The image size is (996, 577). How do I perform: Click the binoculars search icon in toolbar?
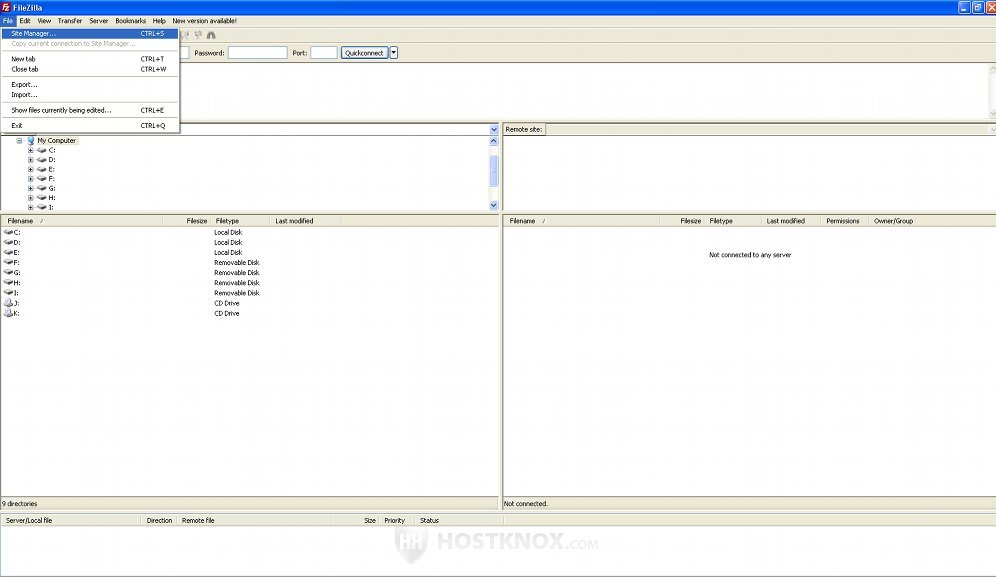coord(211,35)
